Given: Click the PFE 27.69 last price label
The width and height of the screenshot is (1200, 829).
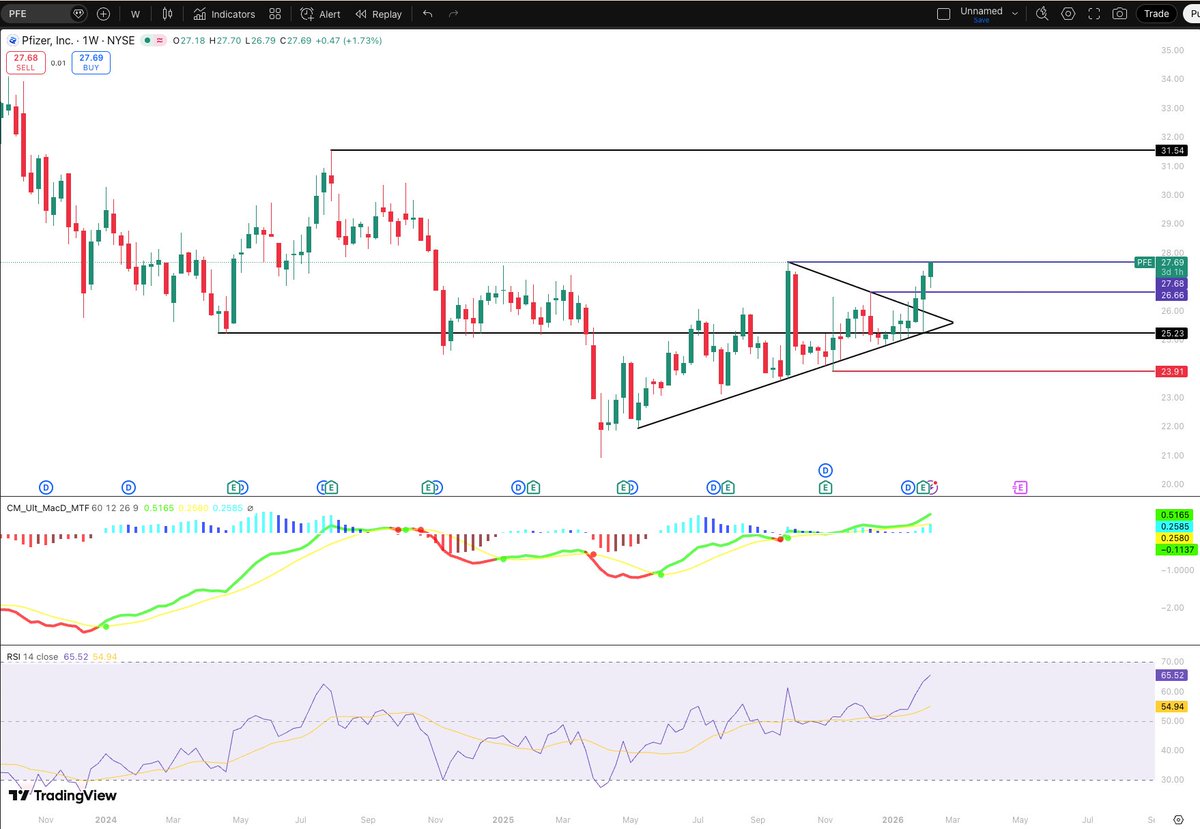Looking at the screenshot, I should 1162,262.
